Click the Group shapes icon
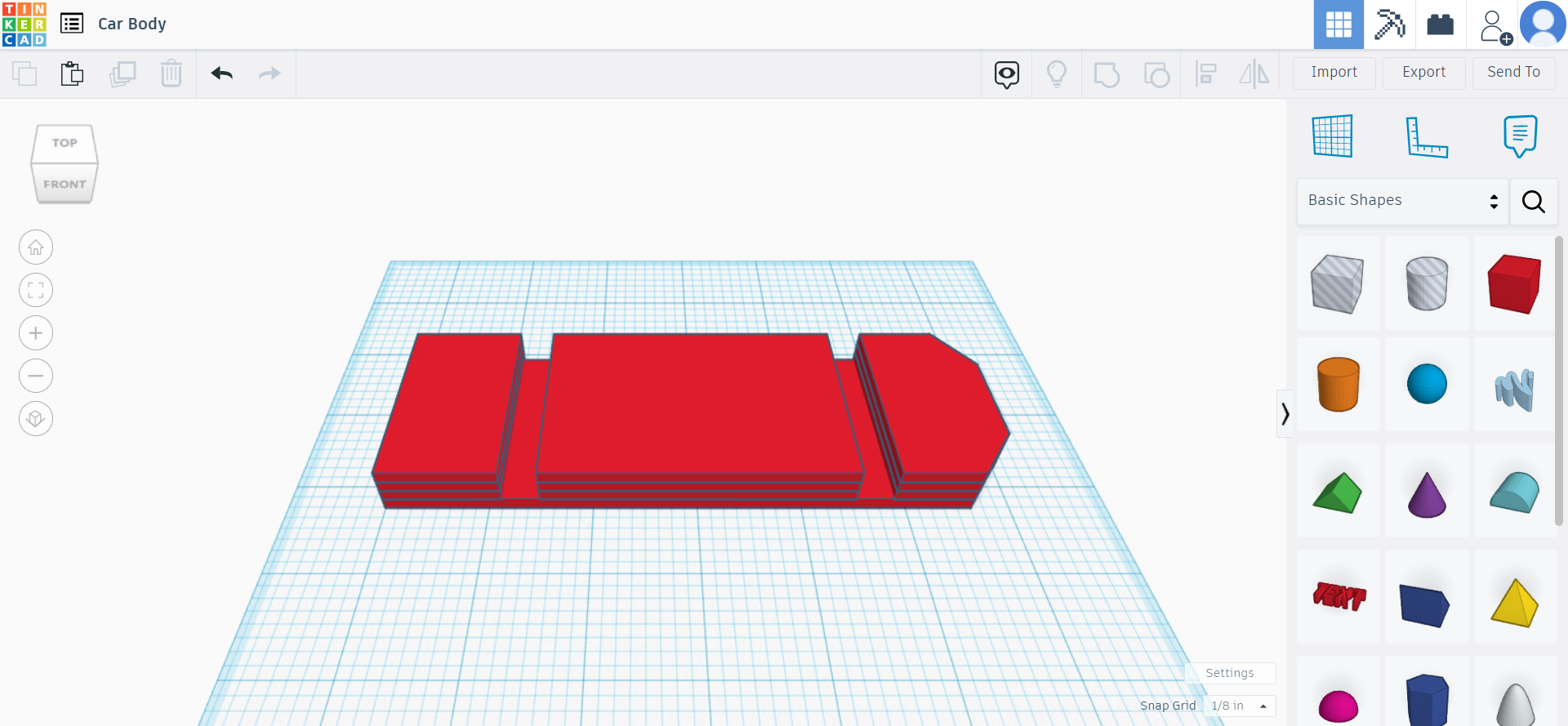The width and height of the screenshot is (1568, 726). (1107, 74)
